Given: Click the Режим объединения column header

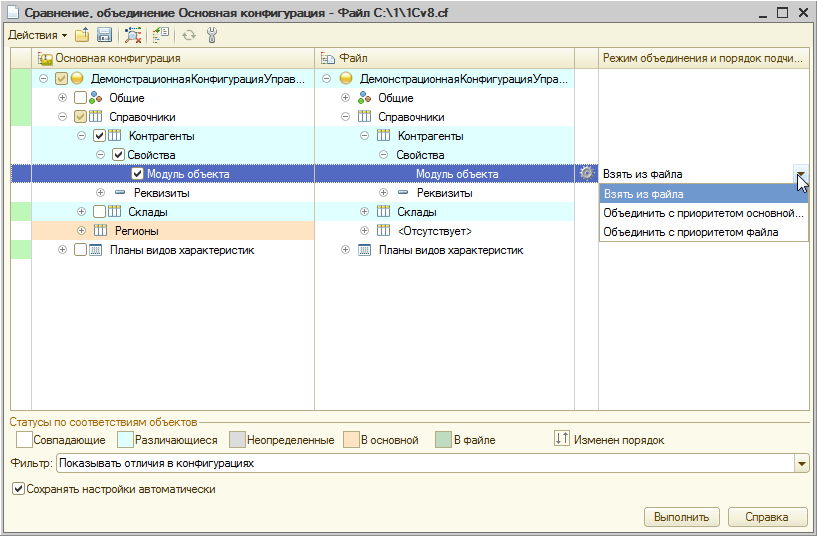Looking at the screenshot, I should point(703,58).
